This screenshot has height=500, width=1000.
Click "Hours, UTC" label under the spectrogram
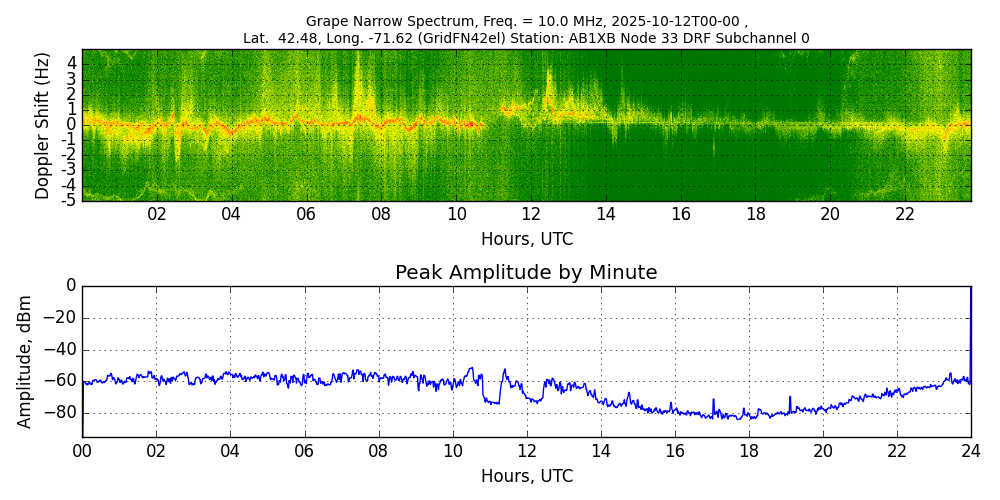click(x=526, y=239)
